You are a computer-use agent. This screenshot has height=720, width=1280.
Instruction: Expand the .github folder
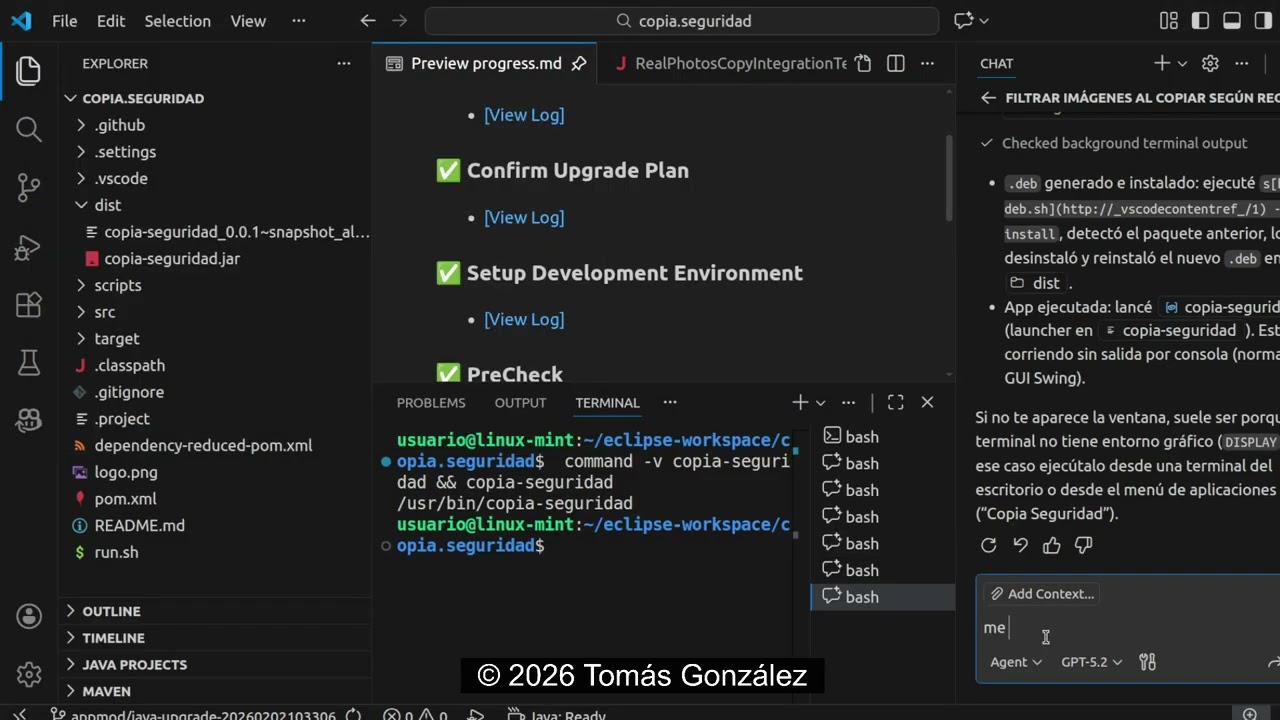pos(119,125)
